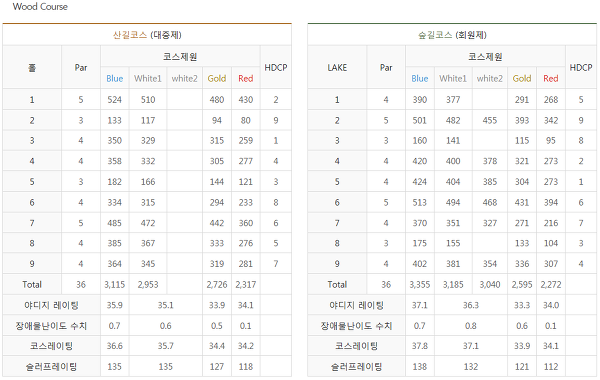This screenshot has width=600, height=380.
Task: Click the '118' slope rating value
Action: [246, 367]
